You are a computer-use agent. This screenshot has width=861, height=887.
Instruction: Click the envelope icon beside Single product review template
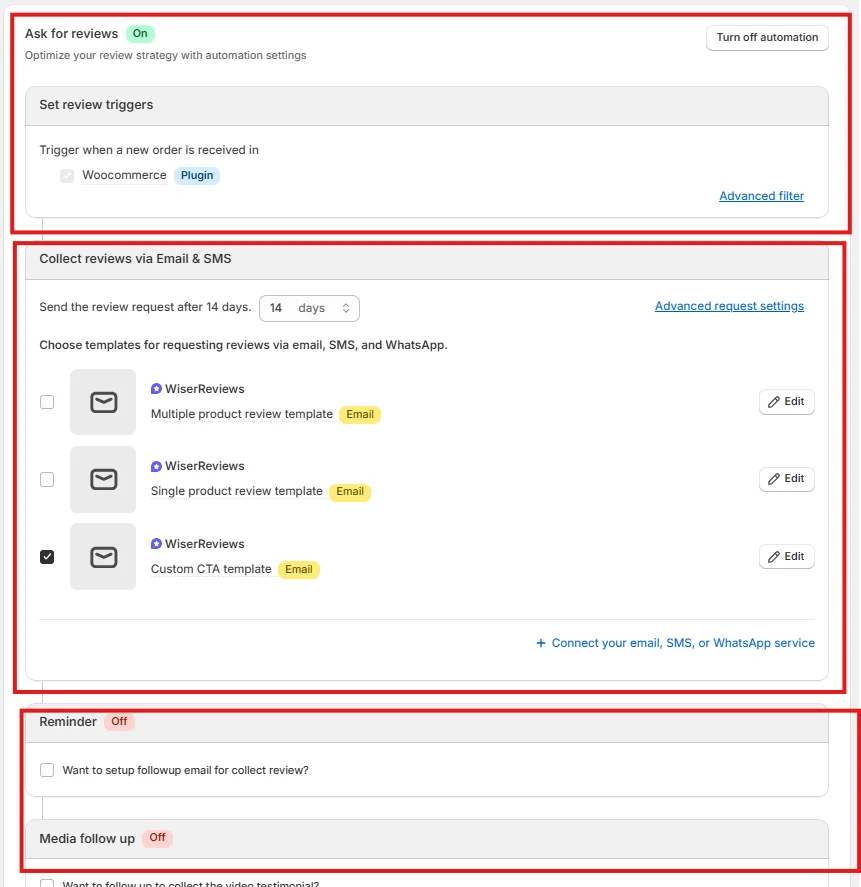coord(102,479)
